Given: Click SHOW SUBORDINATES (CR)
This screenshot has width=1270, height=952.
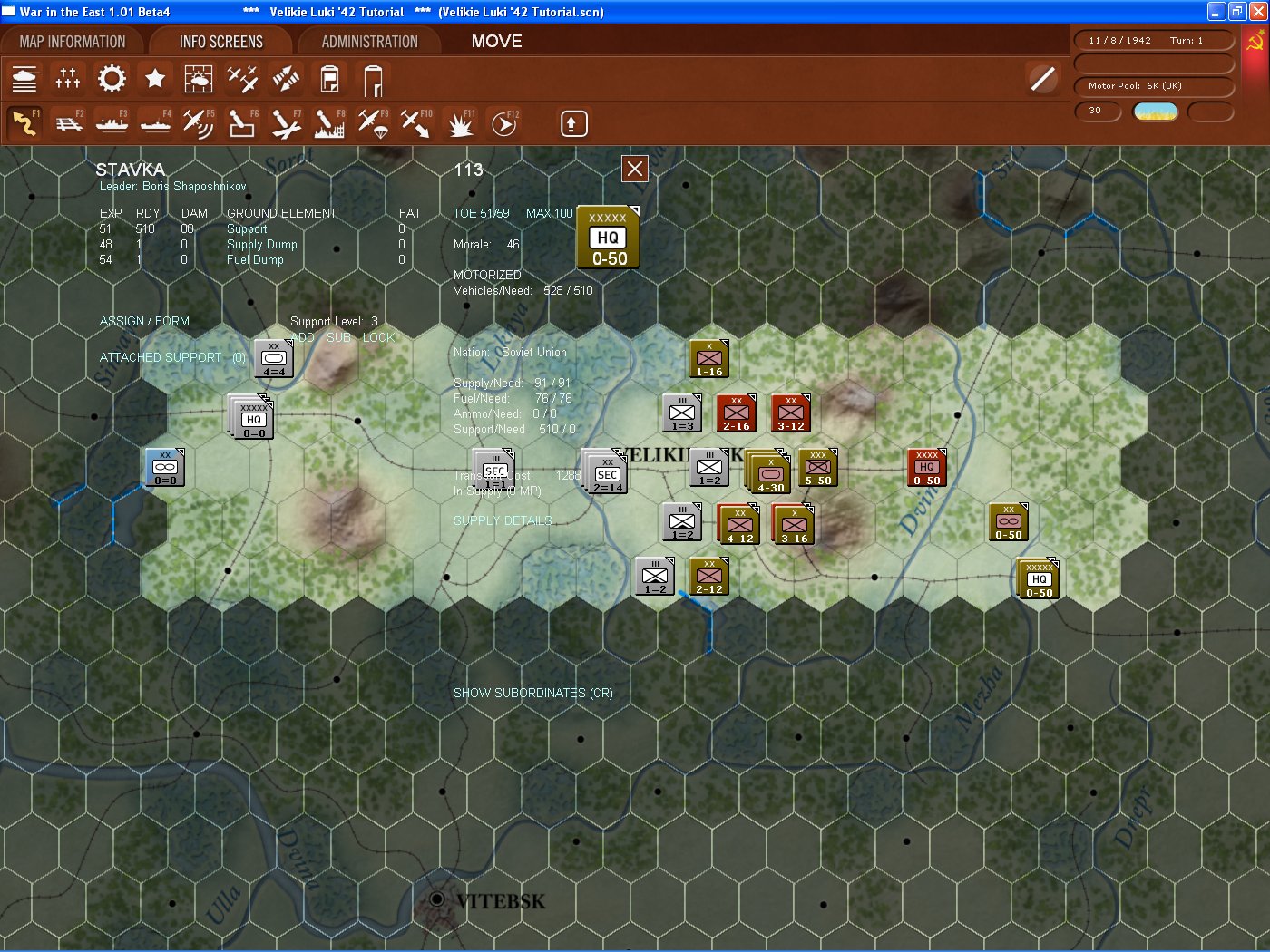Looking at the screenshot, I should pyautogui.click(x=533, y=694).
